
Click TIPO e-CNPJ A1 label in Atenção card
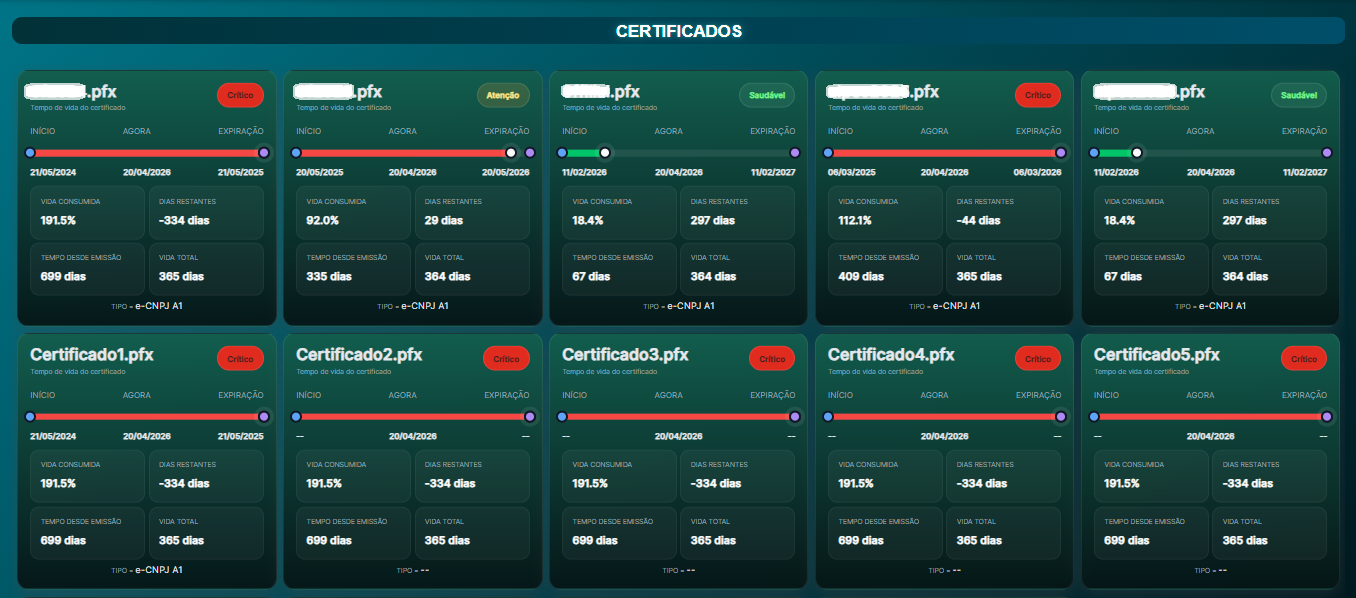pyautogui.click(x=413, y=306)
